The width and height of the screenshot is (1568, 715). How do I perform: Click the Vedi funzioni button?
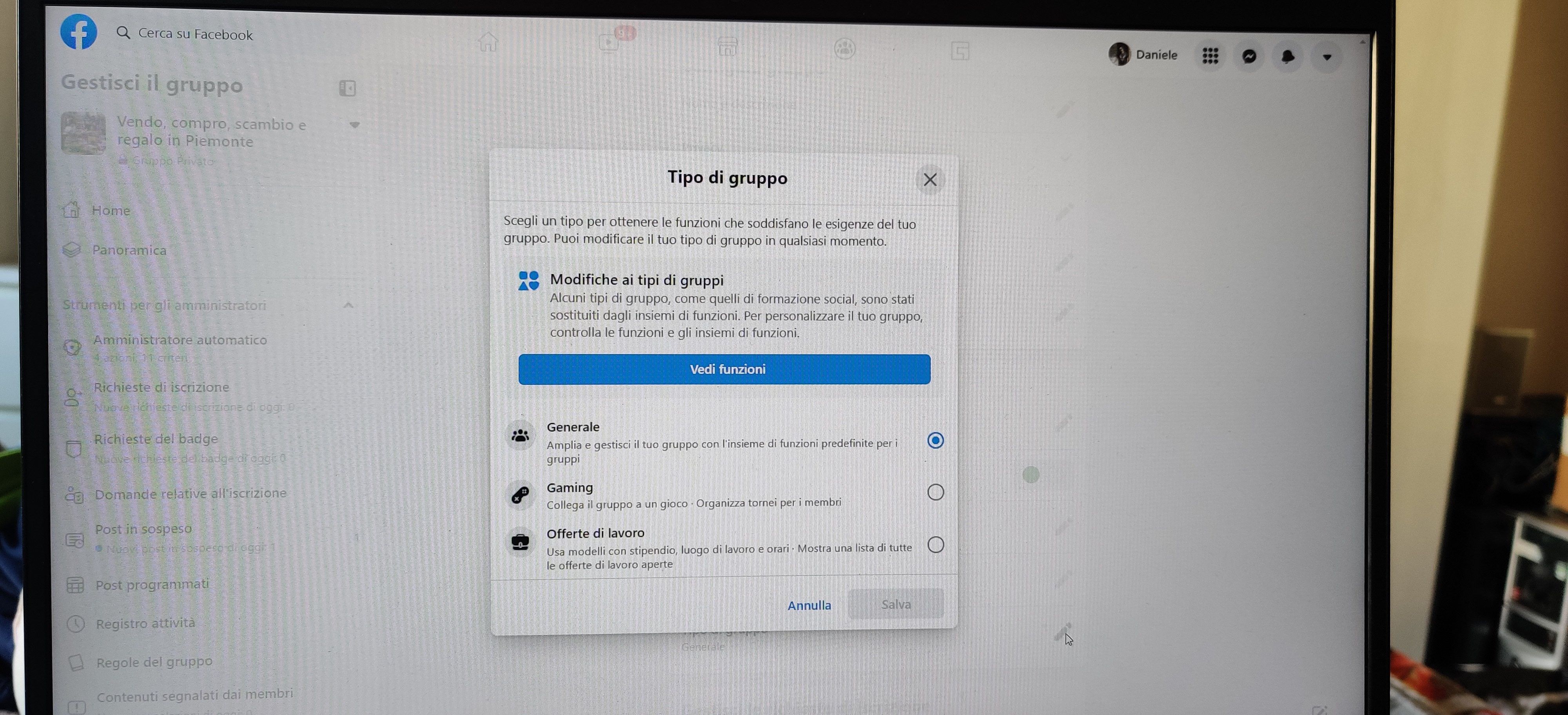pos(724,369)
